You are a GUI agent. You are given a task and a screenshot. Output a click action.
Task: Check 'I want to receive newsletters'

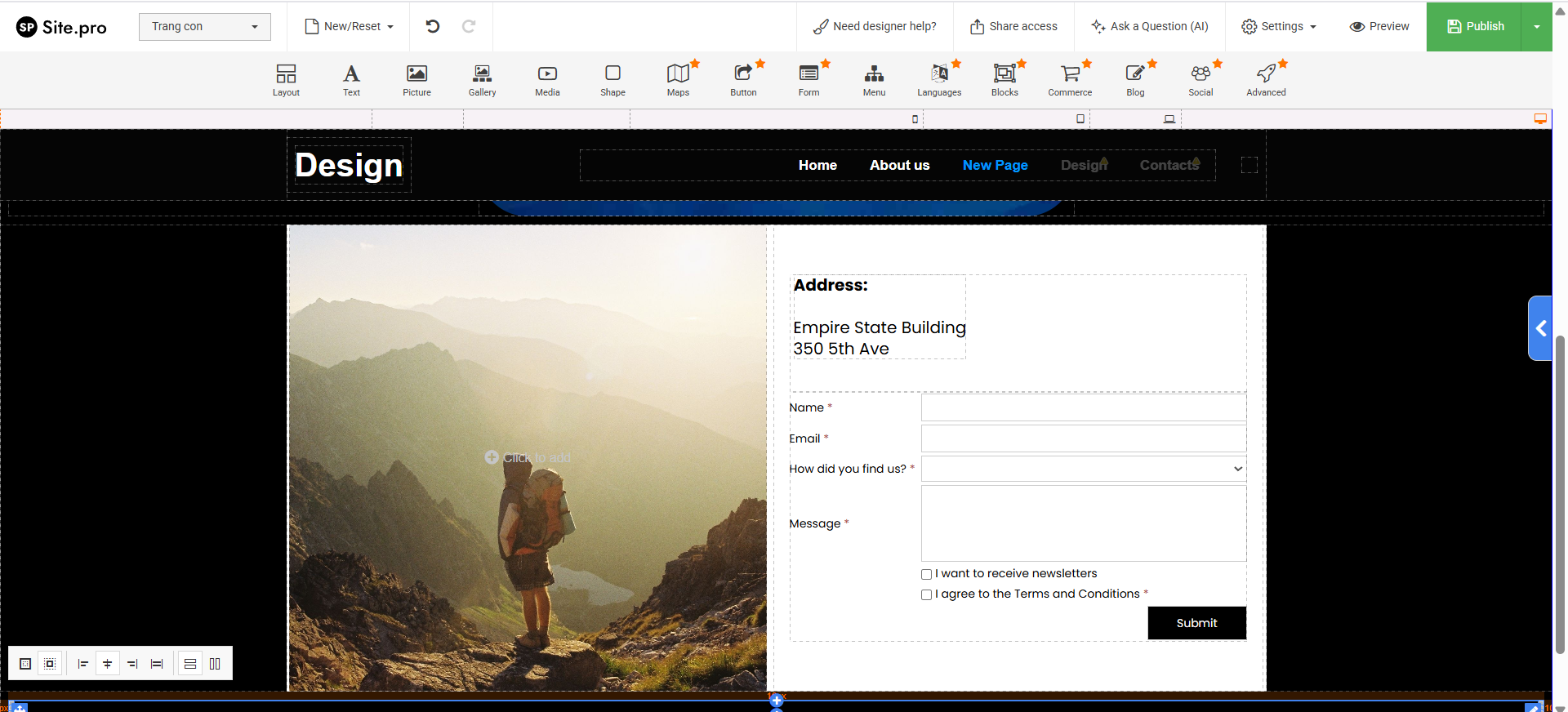(926, 574)
